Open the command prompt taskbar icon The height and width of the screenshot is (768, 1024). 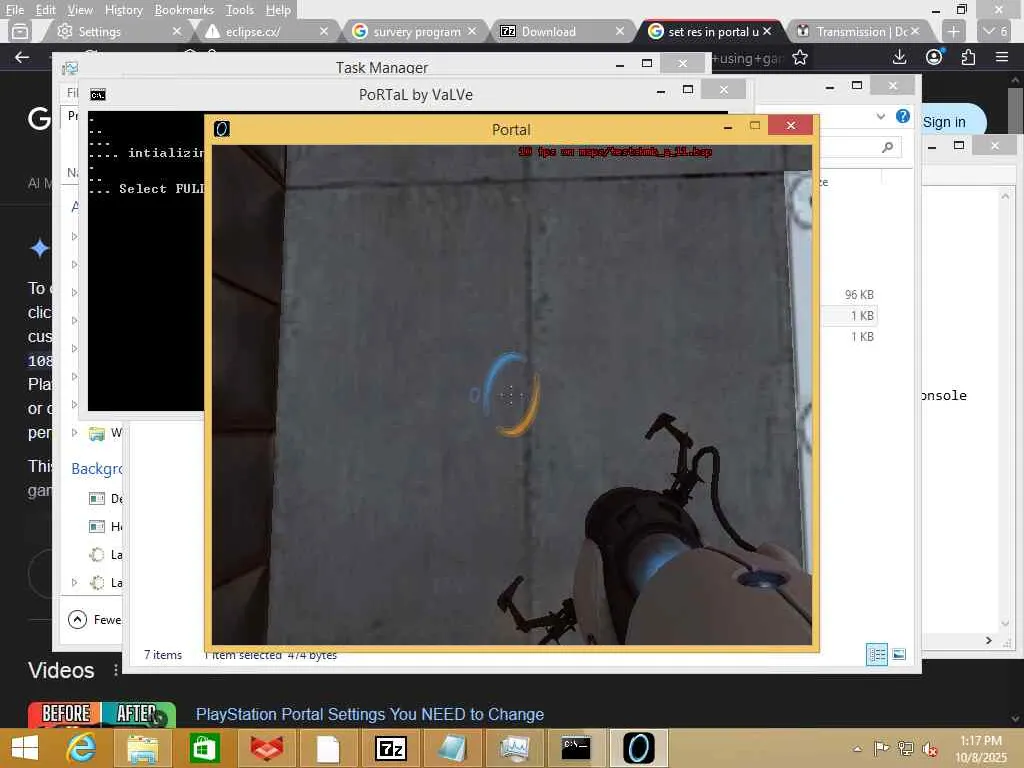pos(576,748)
